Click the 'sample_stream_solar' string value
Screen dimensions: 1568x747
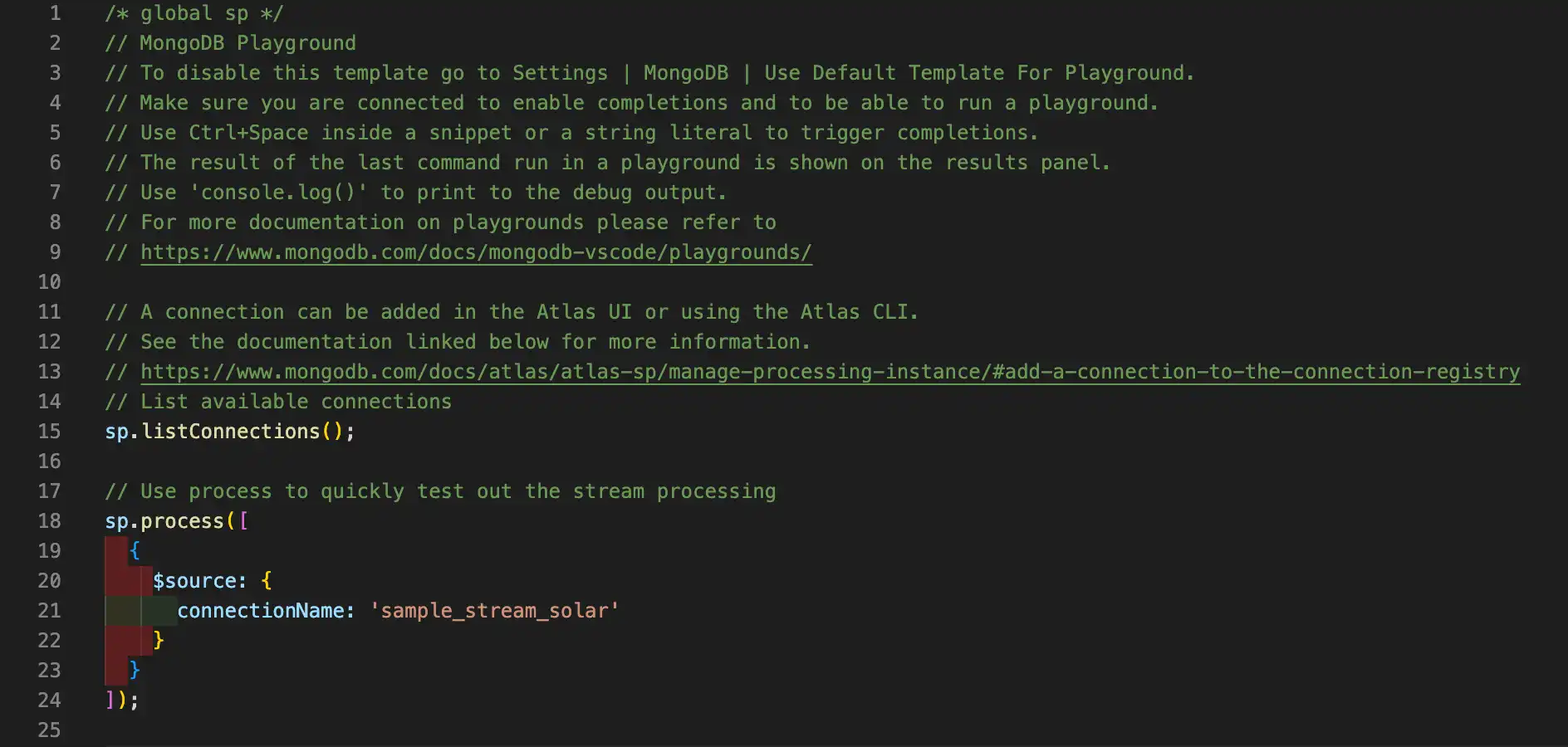point(494,611)
